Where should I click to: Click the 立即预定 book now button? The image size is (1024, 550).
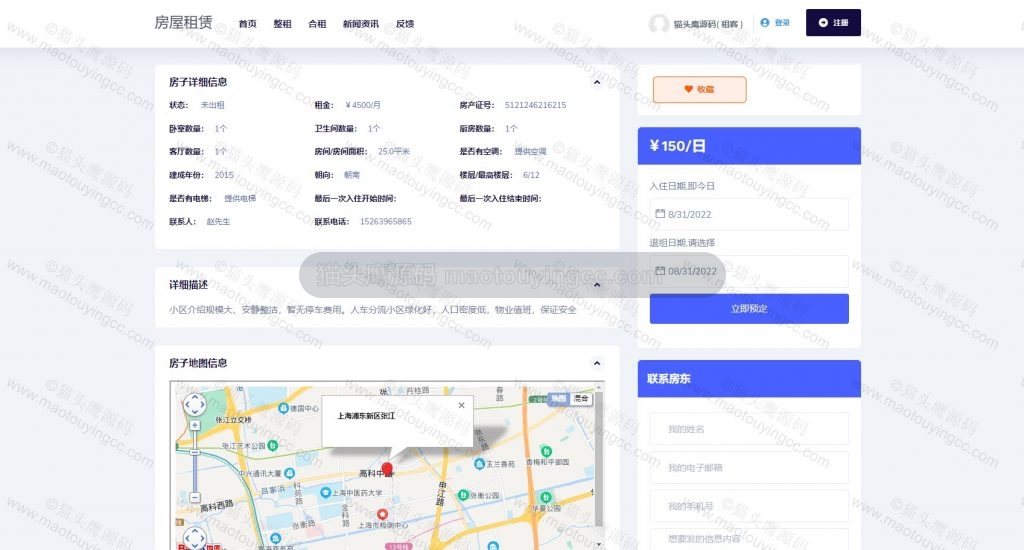pyautogui.click(x=749, y=308)
